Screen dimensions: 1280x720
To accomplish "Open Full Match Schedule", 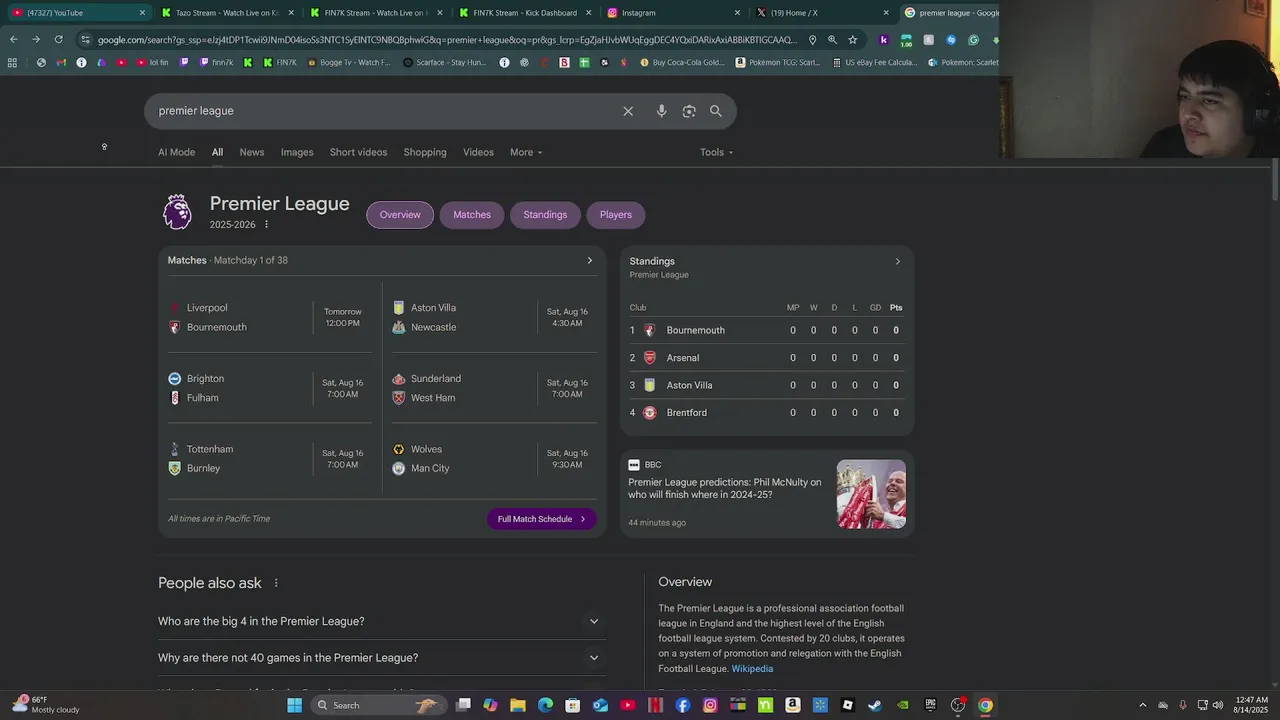I will click(541, 519).
